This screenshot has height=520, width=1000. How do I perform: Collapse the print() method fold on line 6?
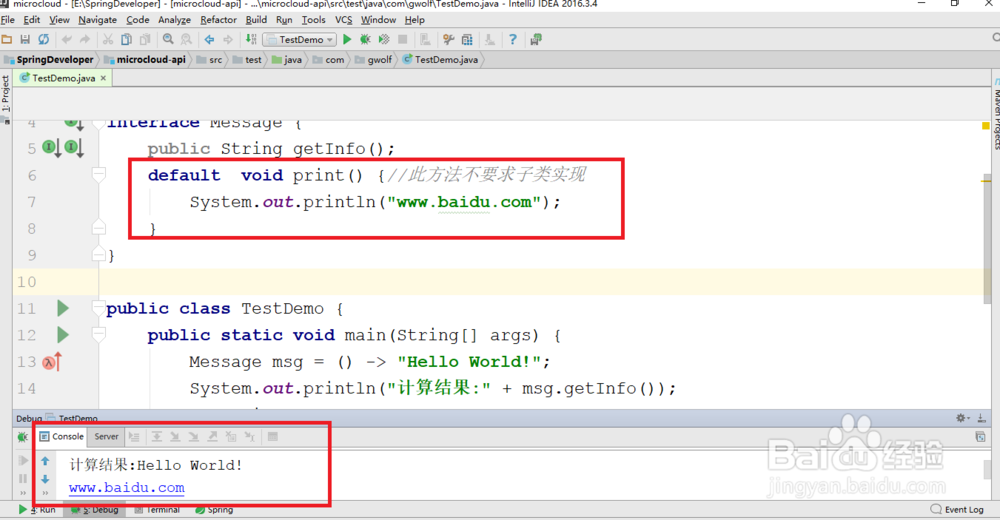[99, 174]
